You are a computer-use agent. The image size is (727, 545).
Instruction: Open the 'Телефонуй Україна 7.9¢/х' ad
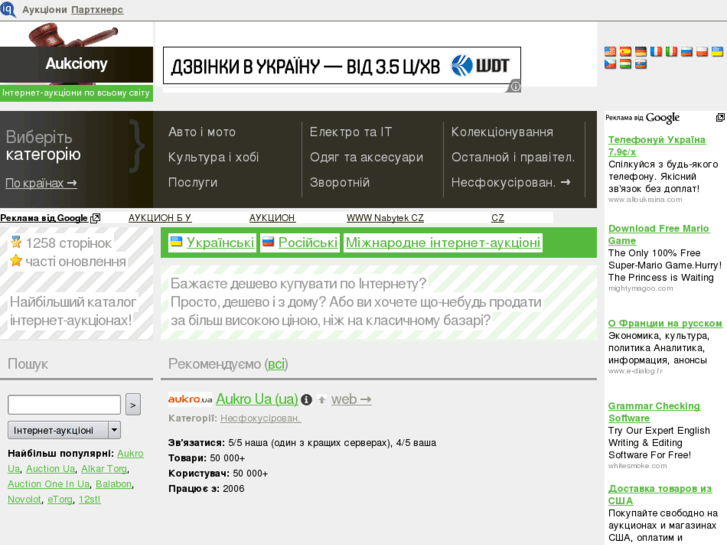657,146
